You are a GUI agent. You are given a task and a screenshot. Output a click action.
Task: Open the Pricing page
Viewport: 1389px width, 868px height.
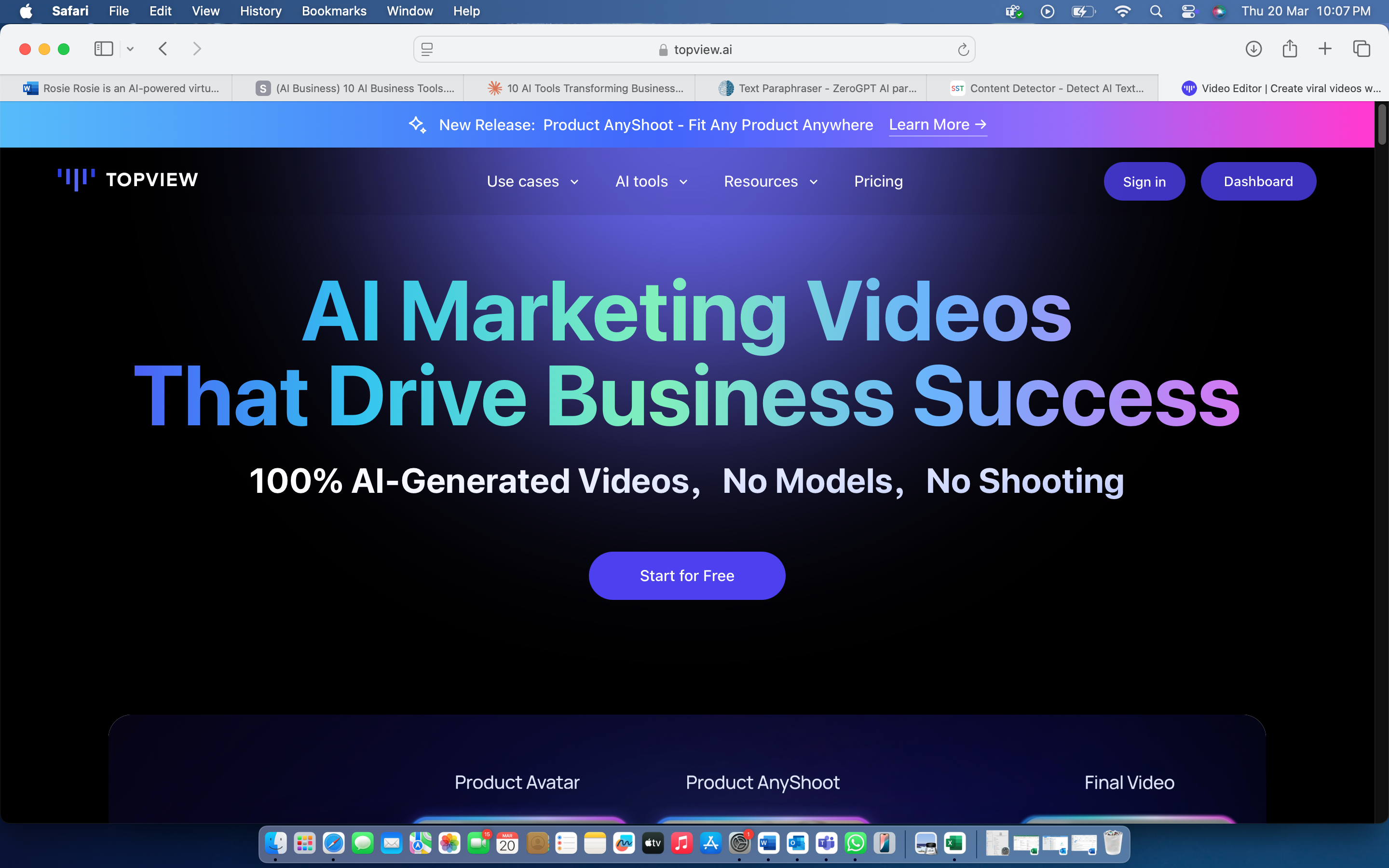click(x=878, y=181)
